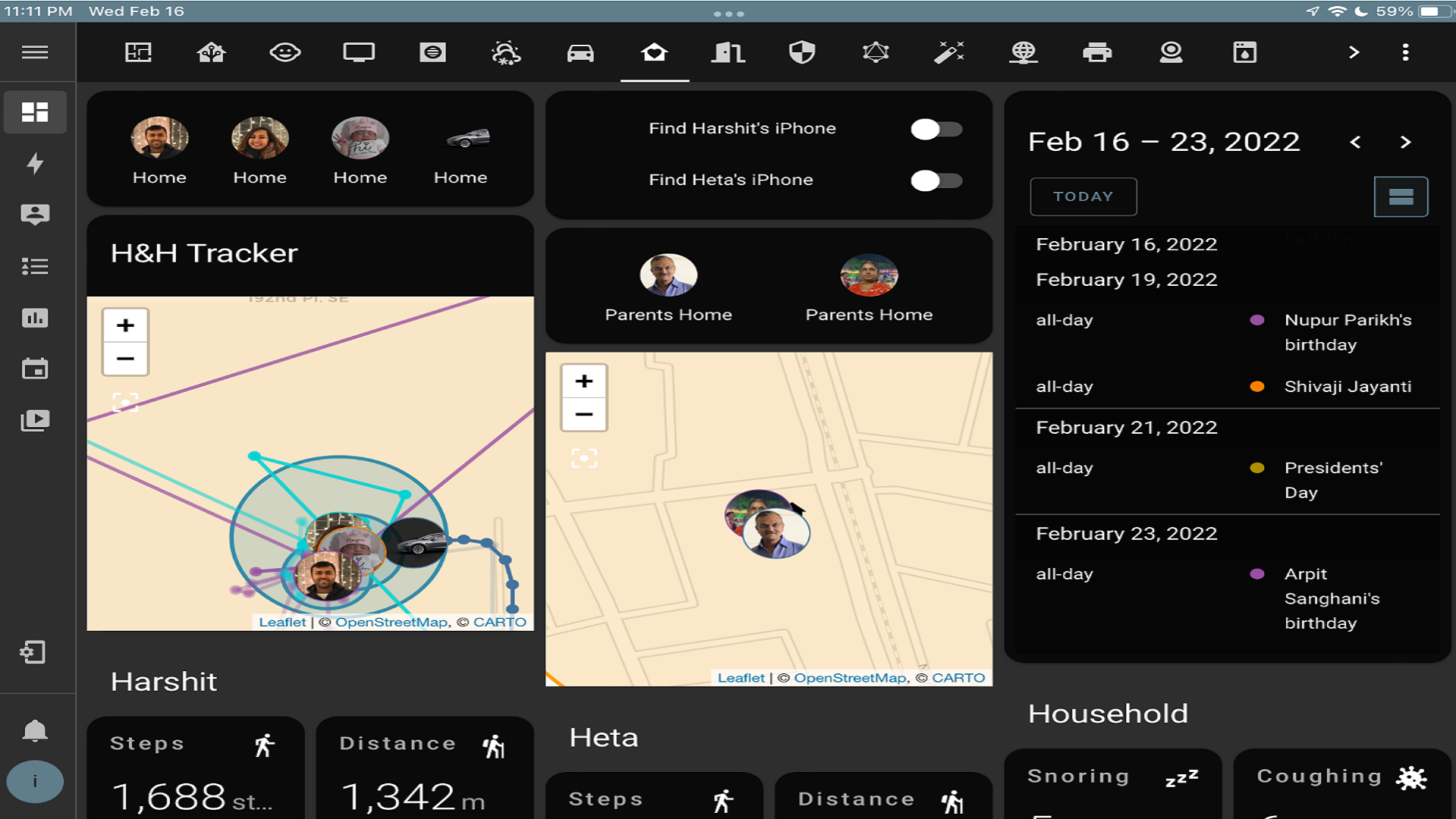Open the History chart sidebar icon
The image size is (1456, 819).
tap(35, 318)
